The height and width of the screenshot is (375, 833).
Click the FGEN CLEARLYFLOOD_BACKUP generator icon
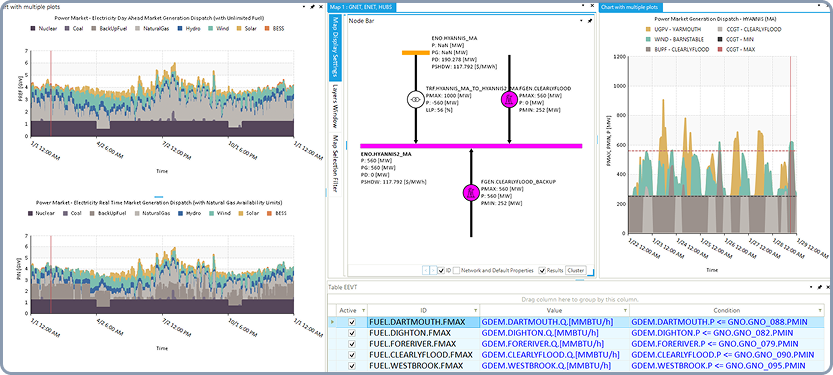pos(471,192)
